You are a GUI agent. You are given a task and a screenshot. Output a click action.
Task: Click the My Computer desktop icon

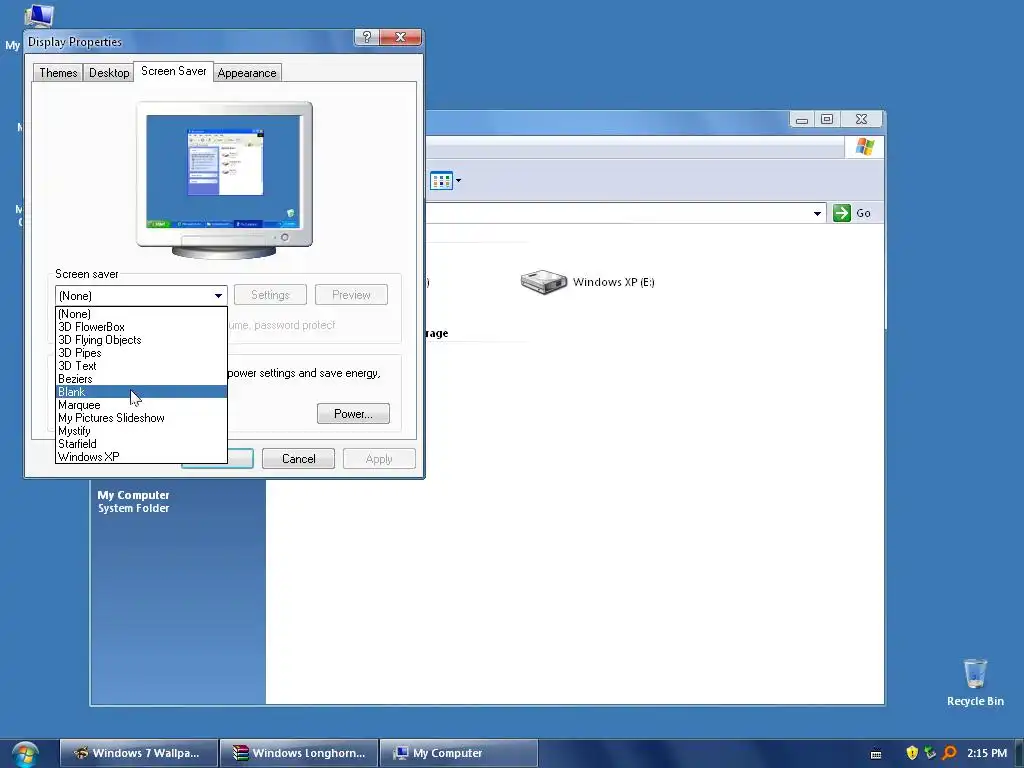[38, 14]
